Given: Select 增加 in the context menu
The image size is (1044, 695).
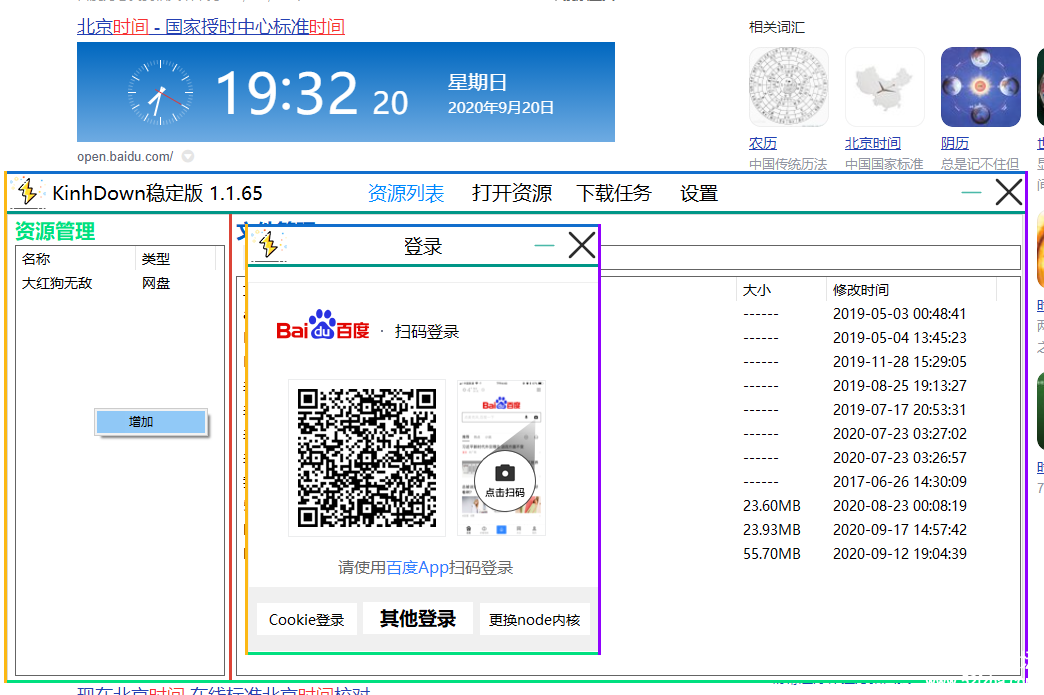Looking at the screenshot, I should coord(141,422).
